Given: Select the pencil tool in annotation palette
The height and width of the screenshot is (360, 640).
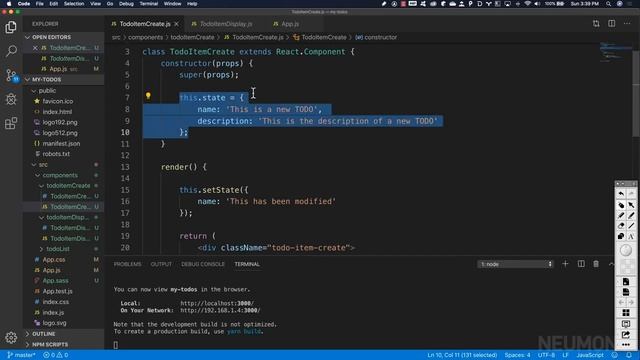Looking at the screenshot, I should tap(621, 215).
